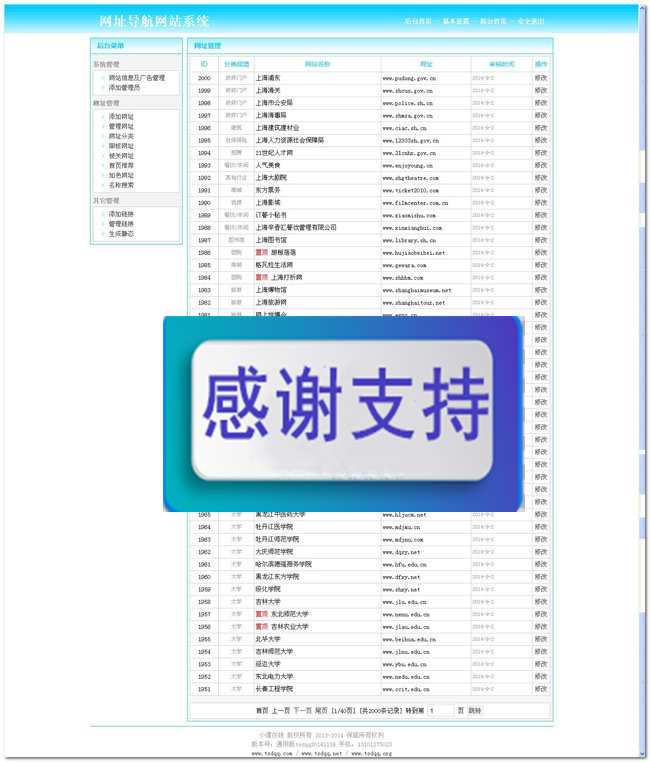Click 修改 in the 上海浦东 row

coord(541,78)
